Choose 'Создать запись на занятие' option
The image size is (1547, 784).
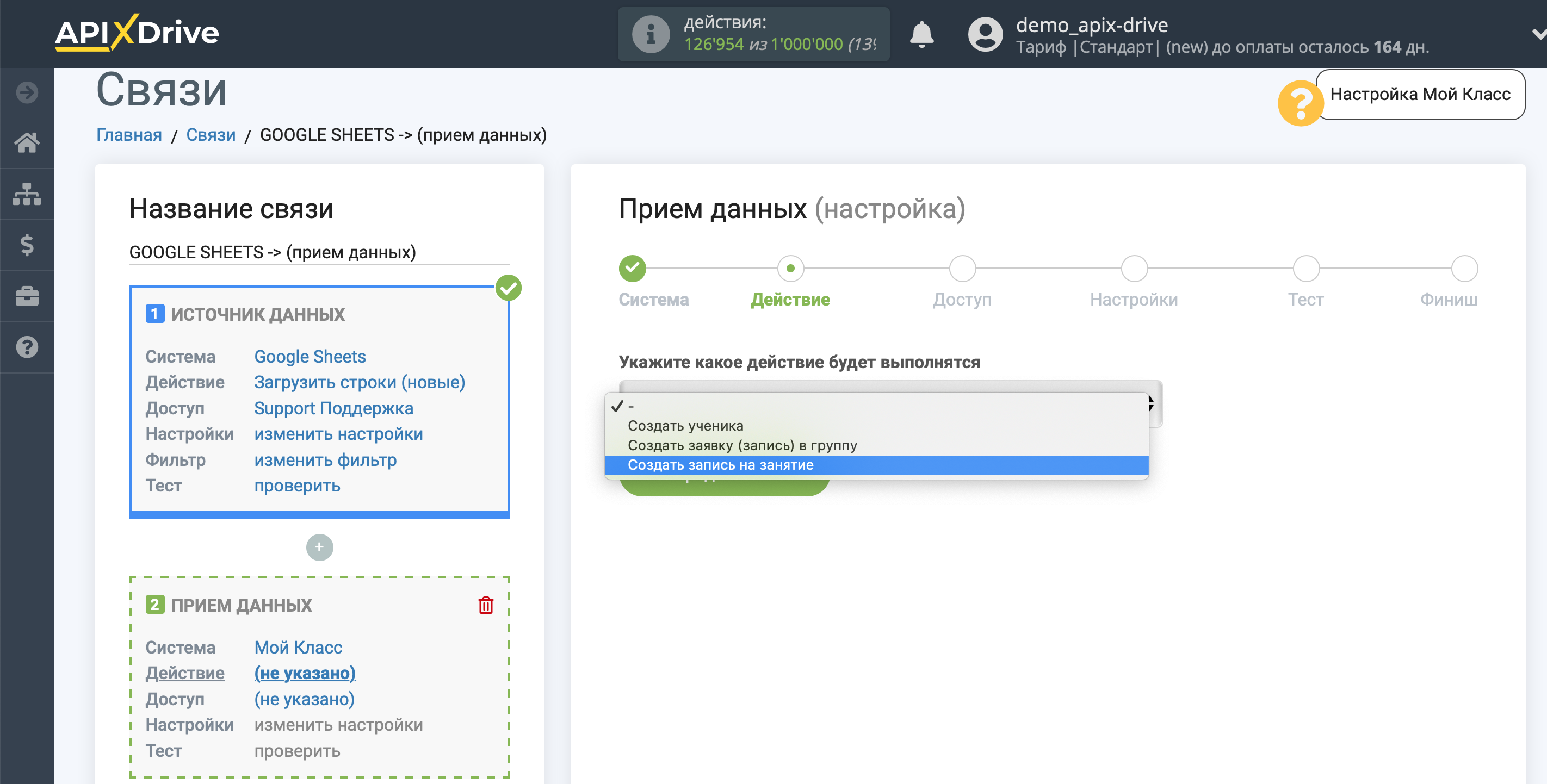pyautogui.click(x=876, y=465)
